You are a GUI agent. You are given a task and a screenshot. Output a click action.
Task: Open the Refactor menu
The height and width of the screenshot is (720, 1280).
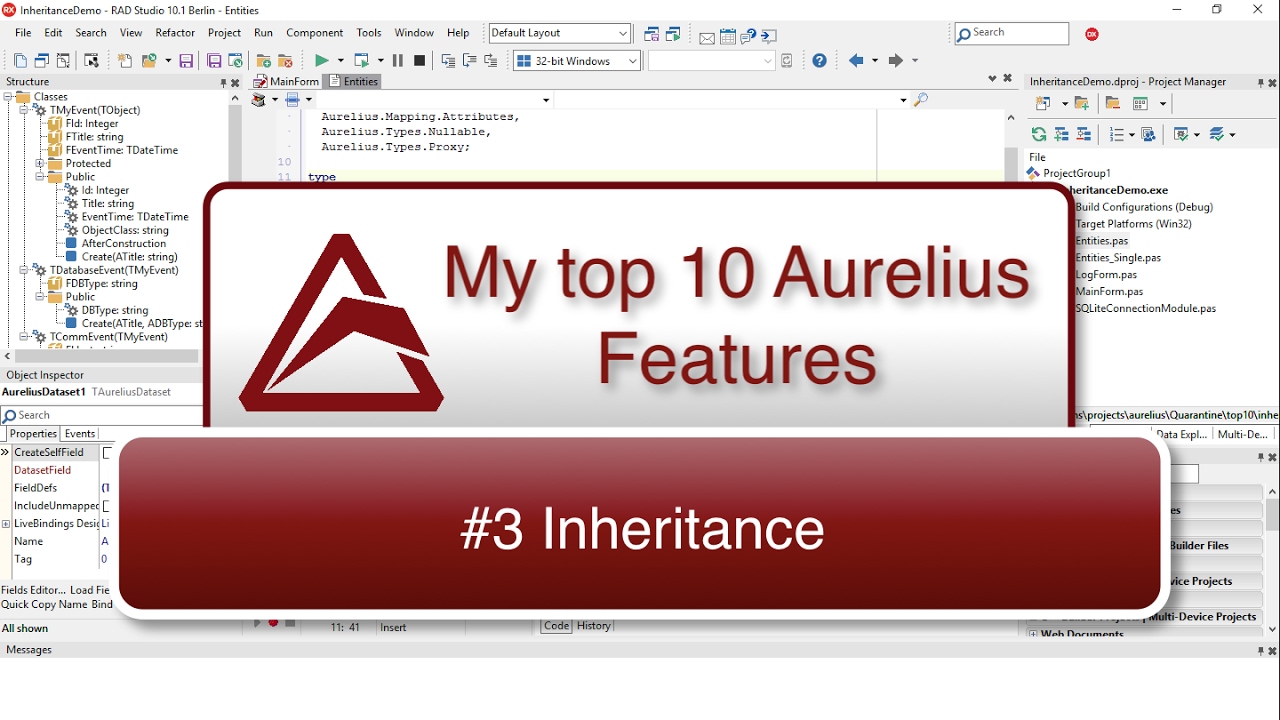[x=175, y=33]
